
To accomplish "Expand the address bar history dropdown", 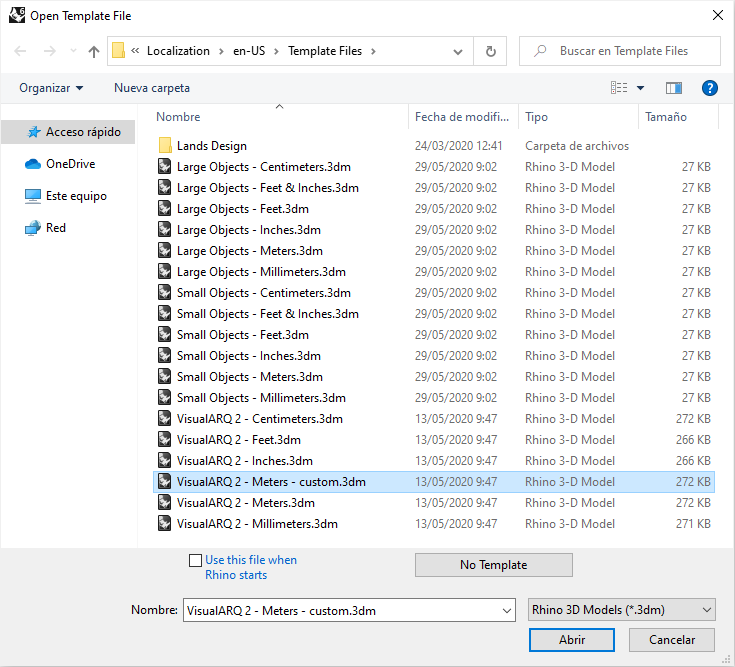I will (458, 52).
